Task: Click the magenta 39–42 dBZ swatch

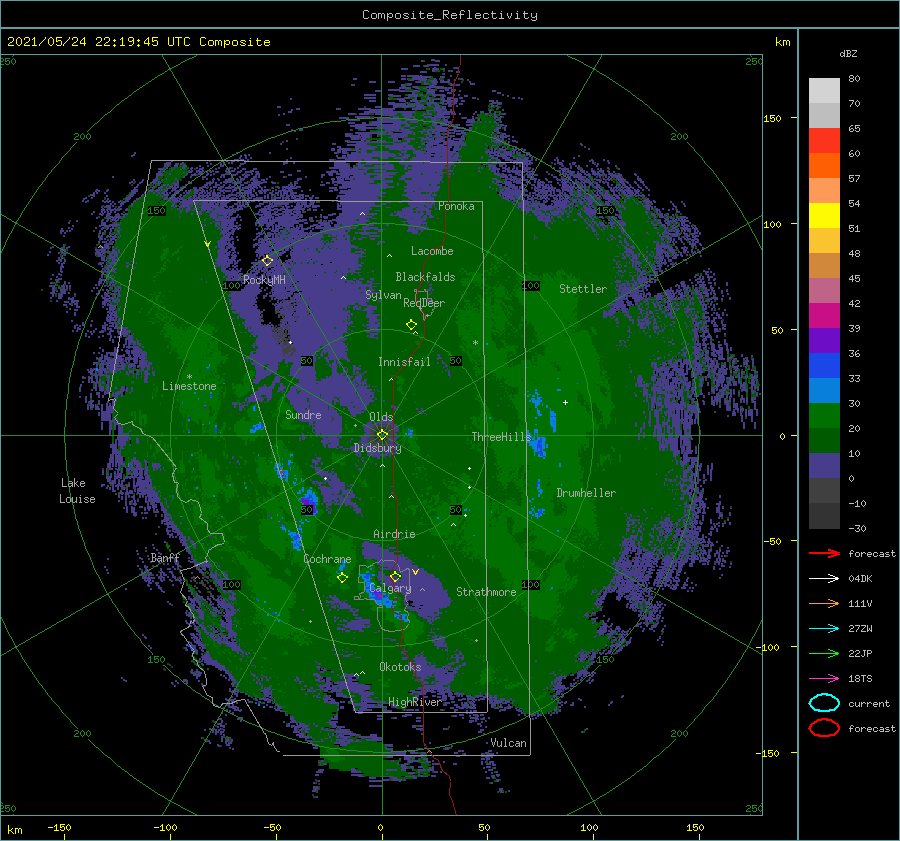Action: [824, 316]
